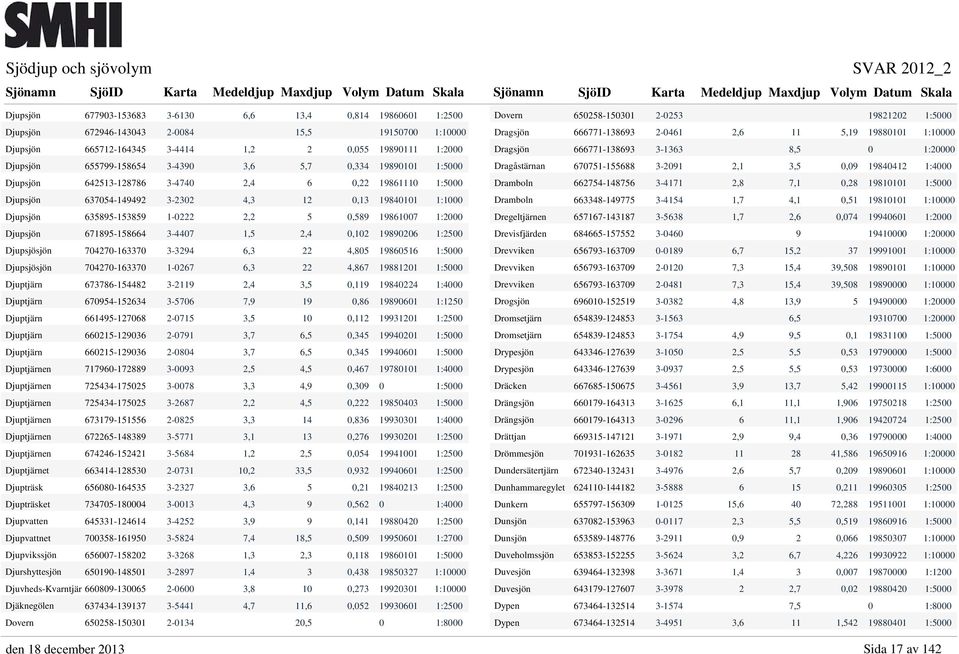Select the lake name 'Djuvheds-Kvarntjär'
Image resolution: width=959 pixels, height=654 pixels.
click(x=43, y=589)
